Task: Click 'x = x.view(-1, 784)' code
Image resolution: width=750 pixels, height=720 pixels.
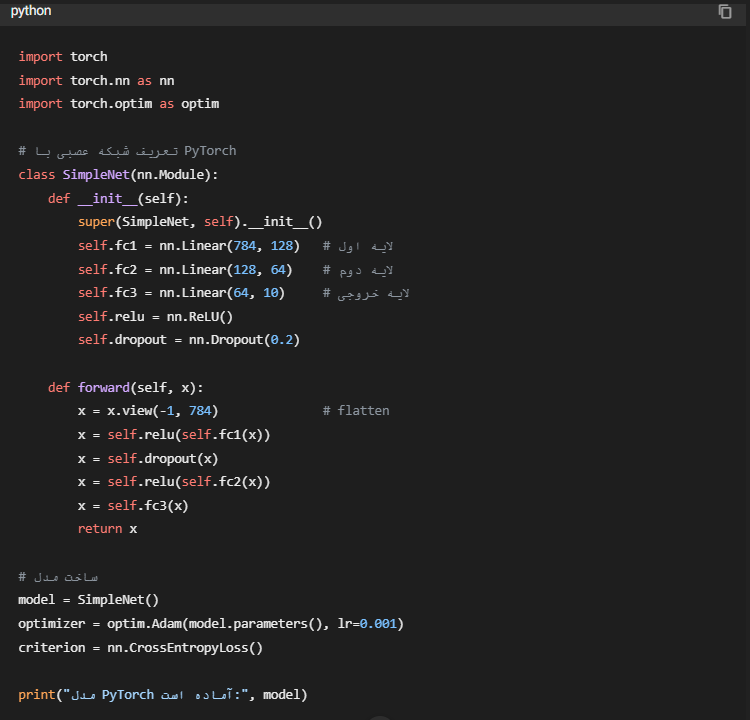Action: tap(148, 411)
